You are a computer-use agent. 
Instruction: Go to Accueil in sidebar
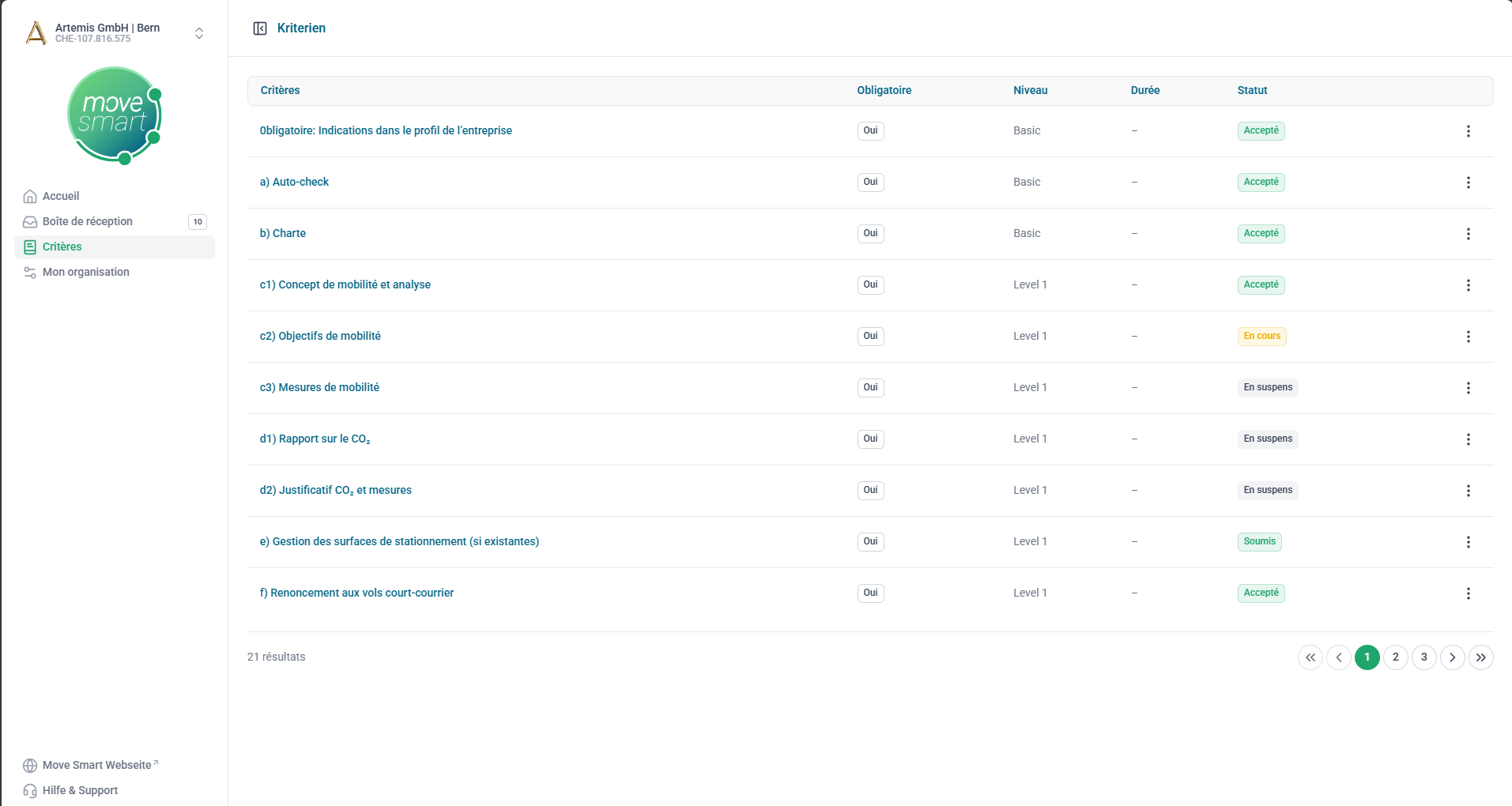pyautogui.click(x=61, y=196)
